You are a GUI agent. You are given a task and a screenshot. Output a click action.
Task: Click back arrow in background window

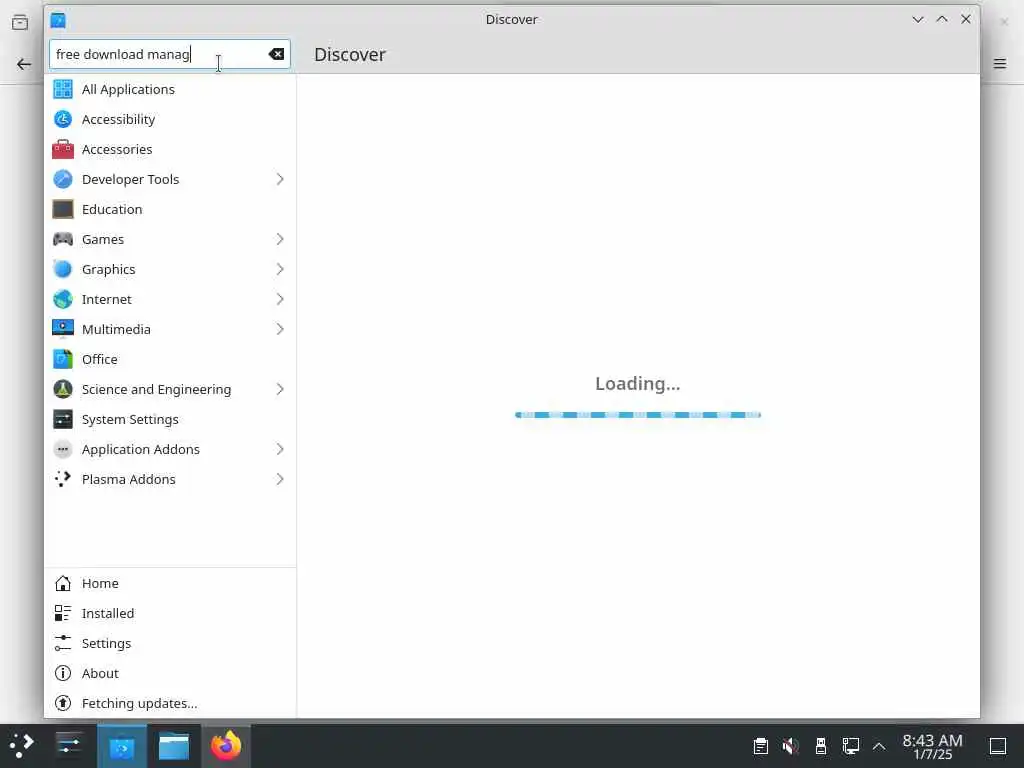[24, 64]
